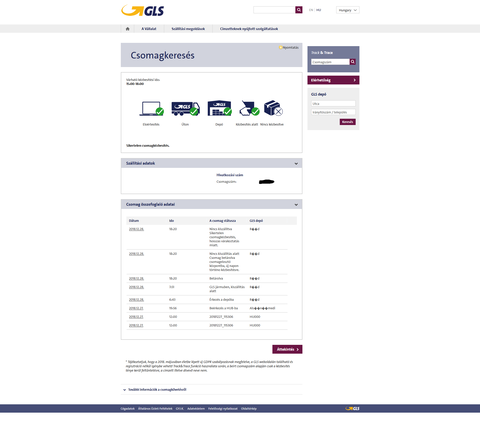
Task: Collapse the Szállítási adatok section chevron
Action: click(296, 164)
